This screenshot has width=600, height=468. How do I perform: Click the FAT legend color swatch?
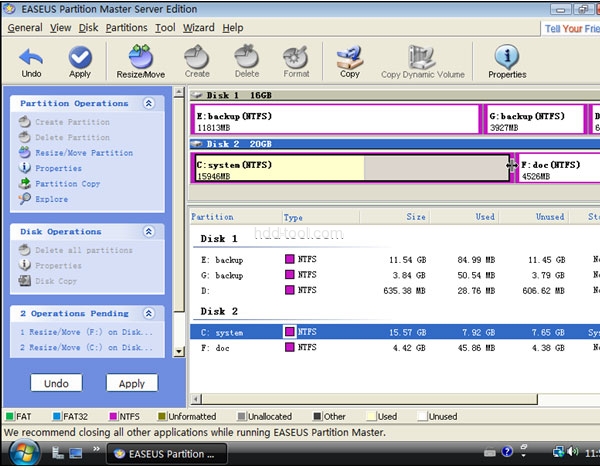tap(10, 416)
